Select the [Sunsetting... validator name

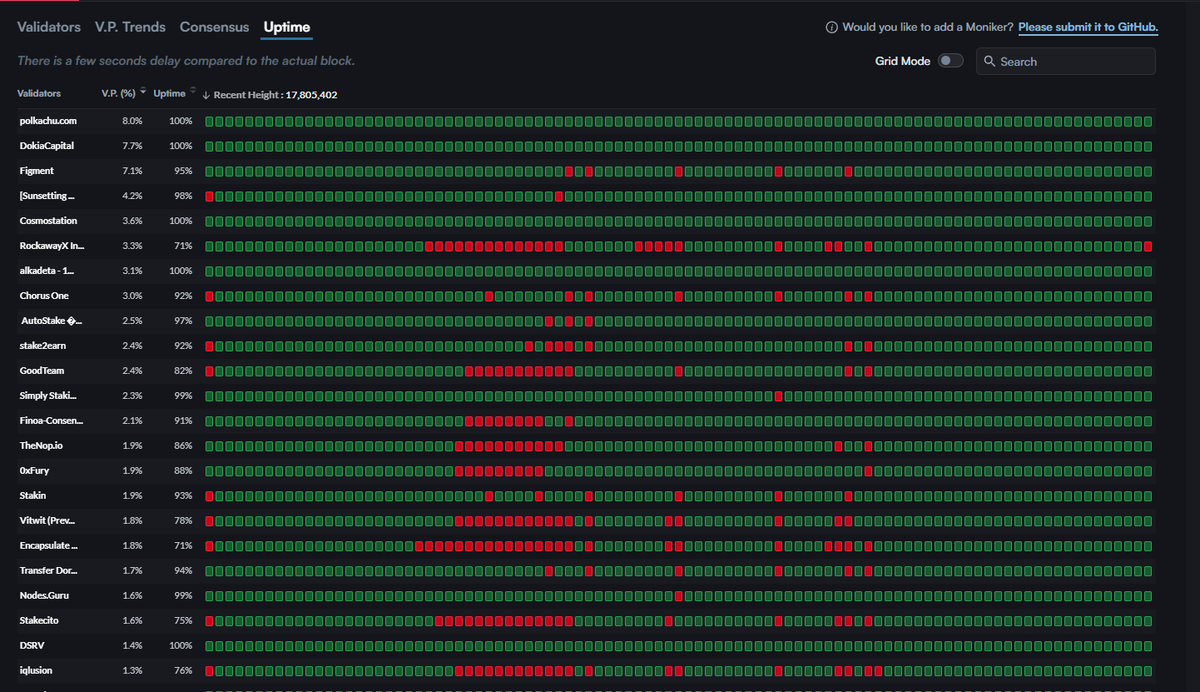[x=47, y=196]
